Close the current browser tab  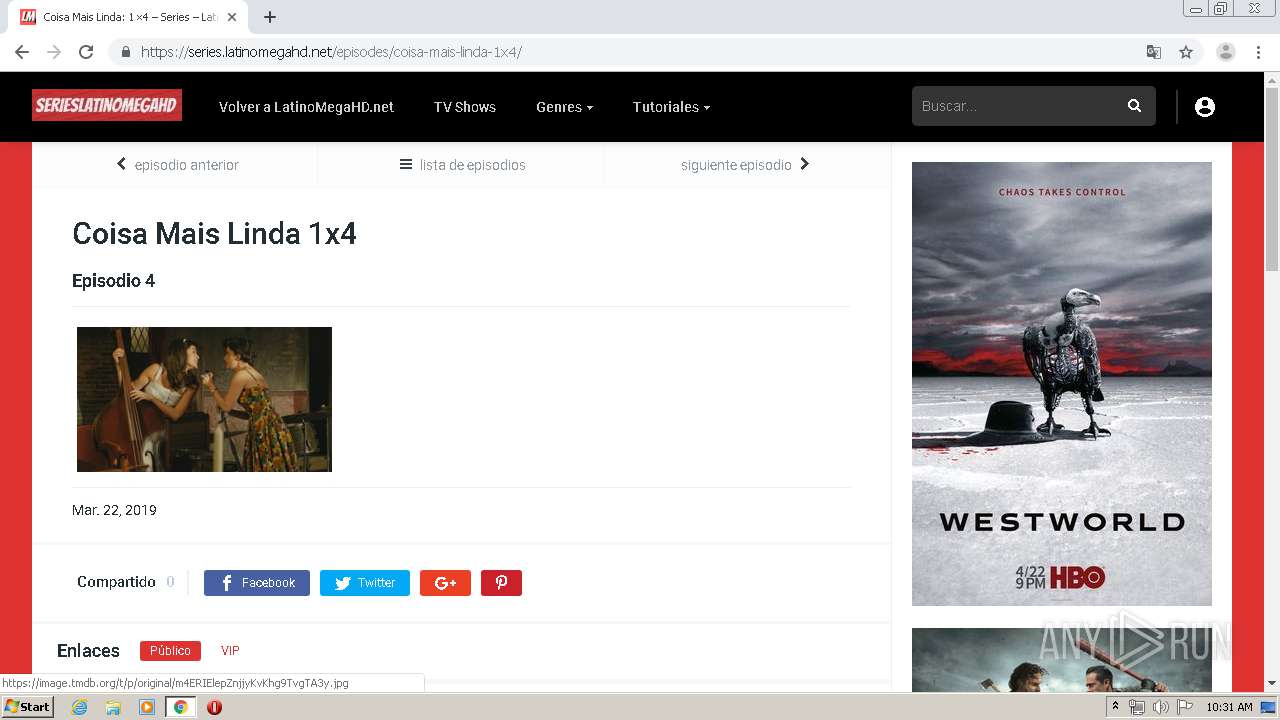click(x=232, y=17)
